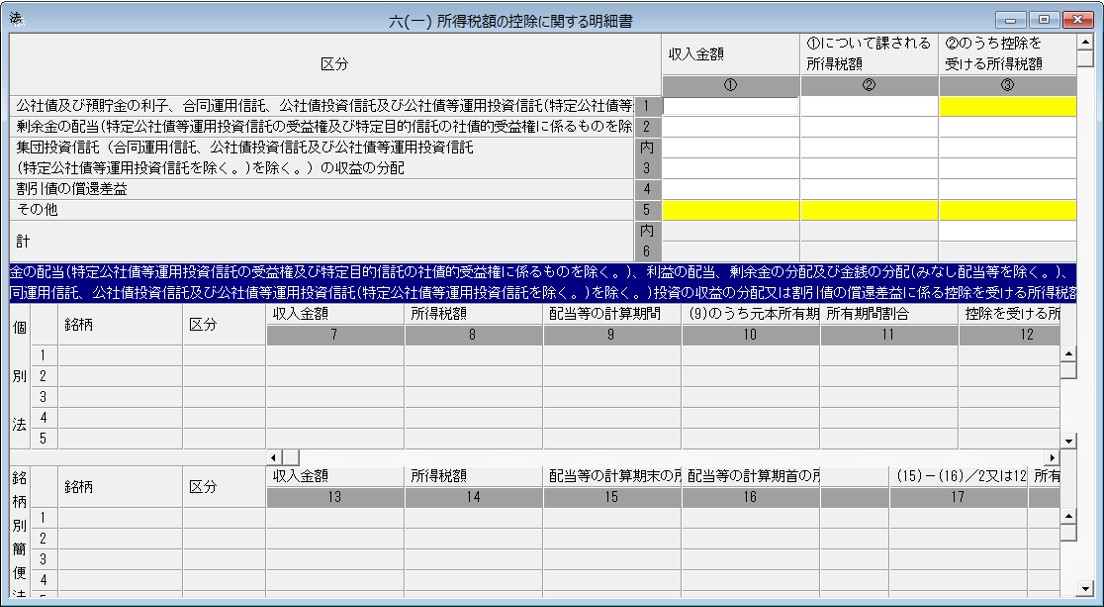Click the ② column header

[x=869, y=85]
